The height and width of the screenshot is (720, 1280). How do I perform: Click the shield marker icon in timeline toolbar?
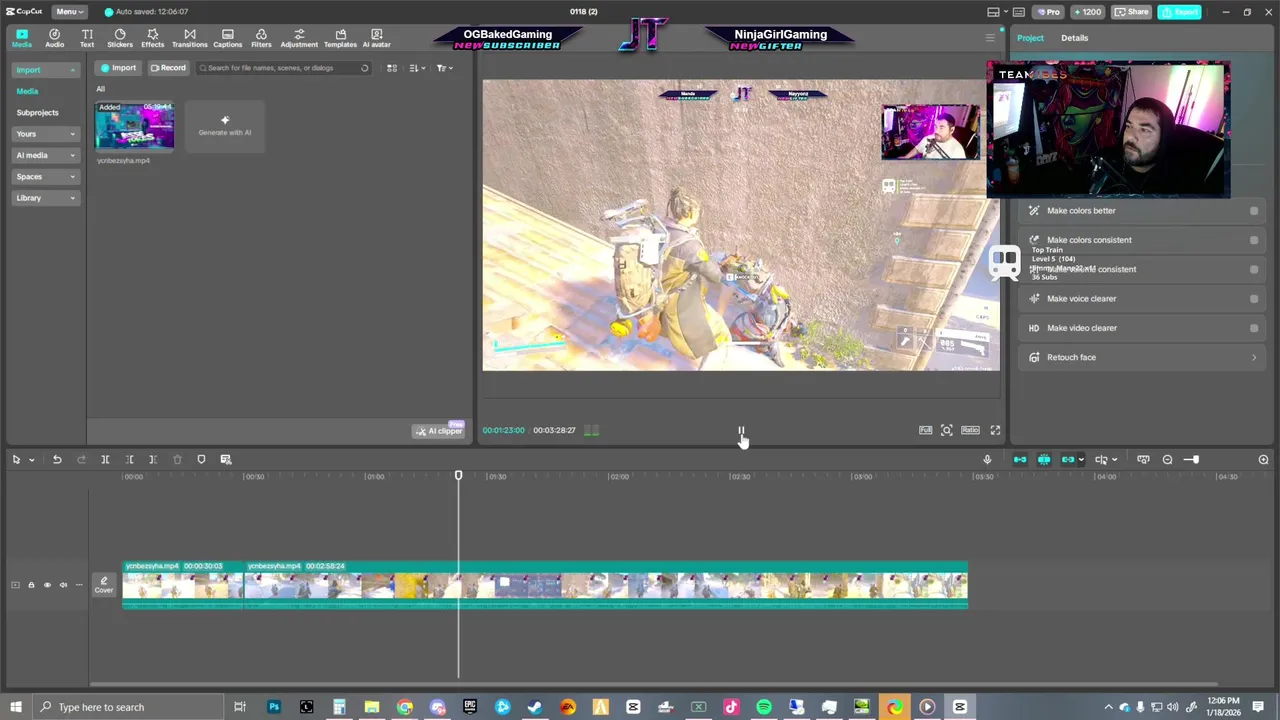201,459
